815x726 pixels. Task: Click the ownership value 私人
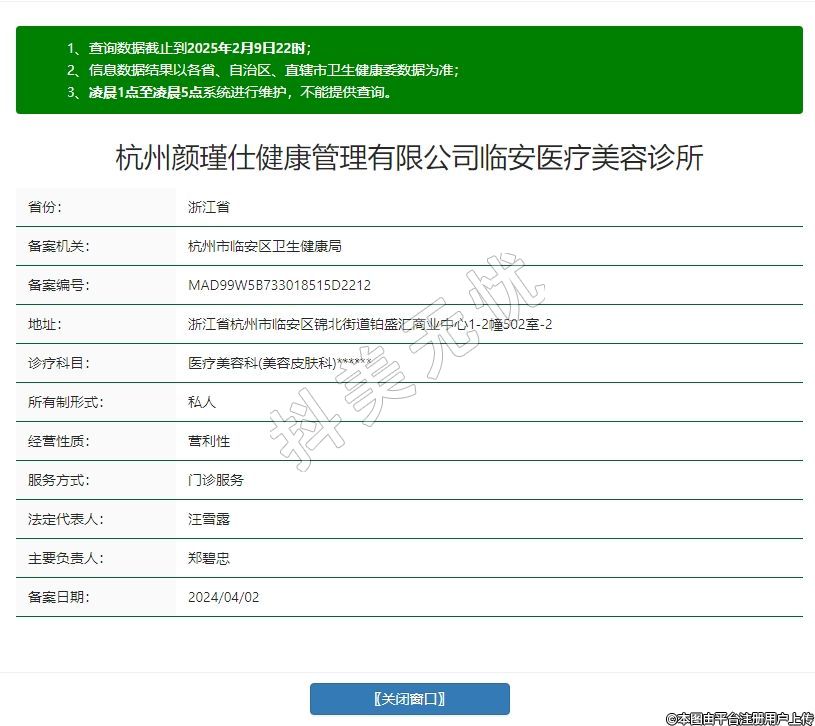point(202,402)
